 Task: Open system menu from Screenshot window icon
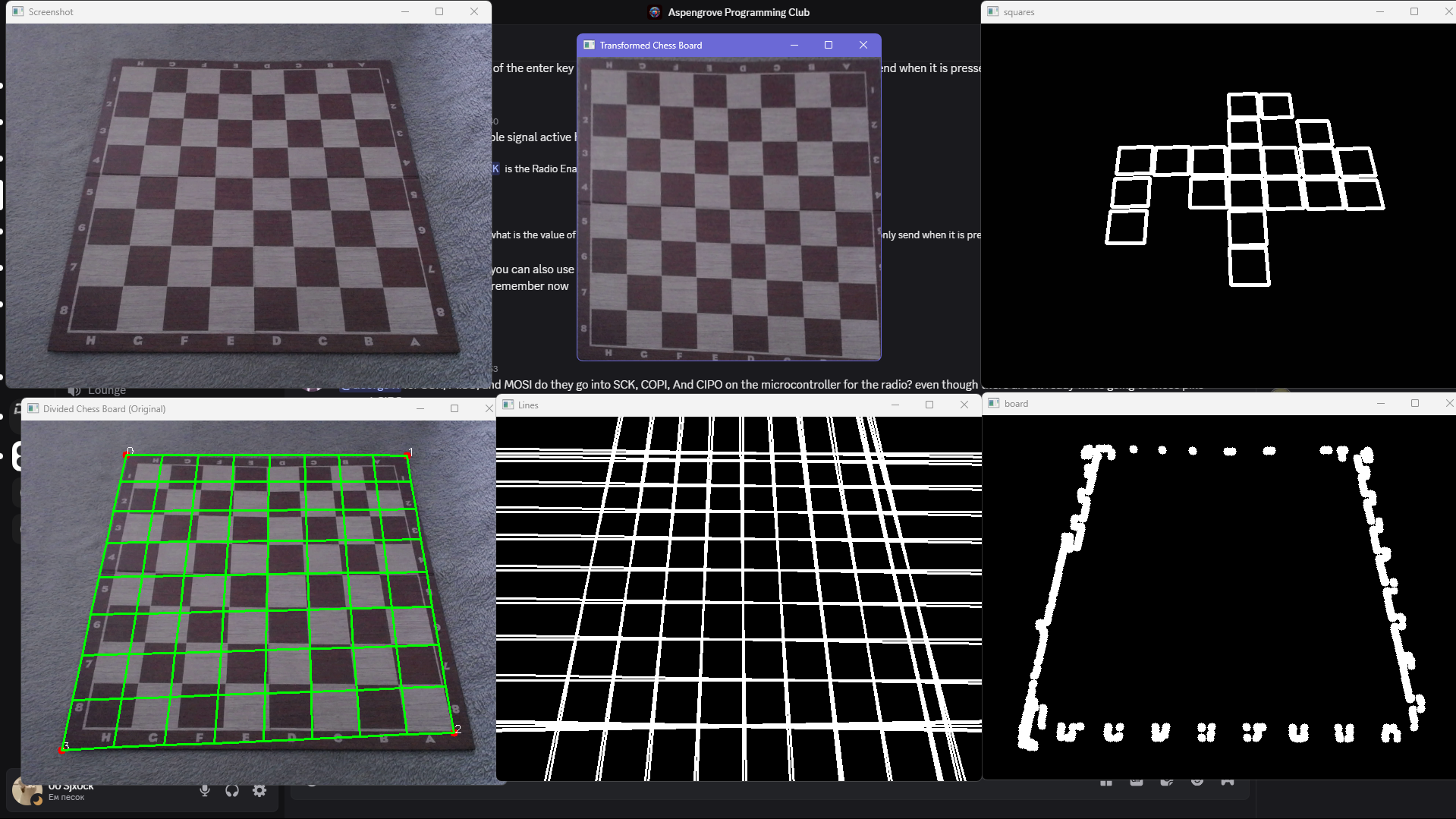pyautogui.click(x=18, y=12)
